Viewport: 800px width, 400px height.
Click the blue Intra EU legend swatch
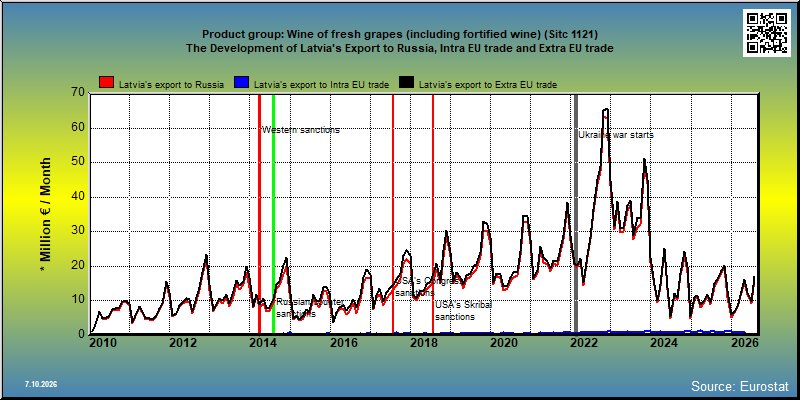tap(241, 83)
